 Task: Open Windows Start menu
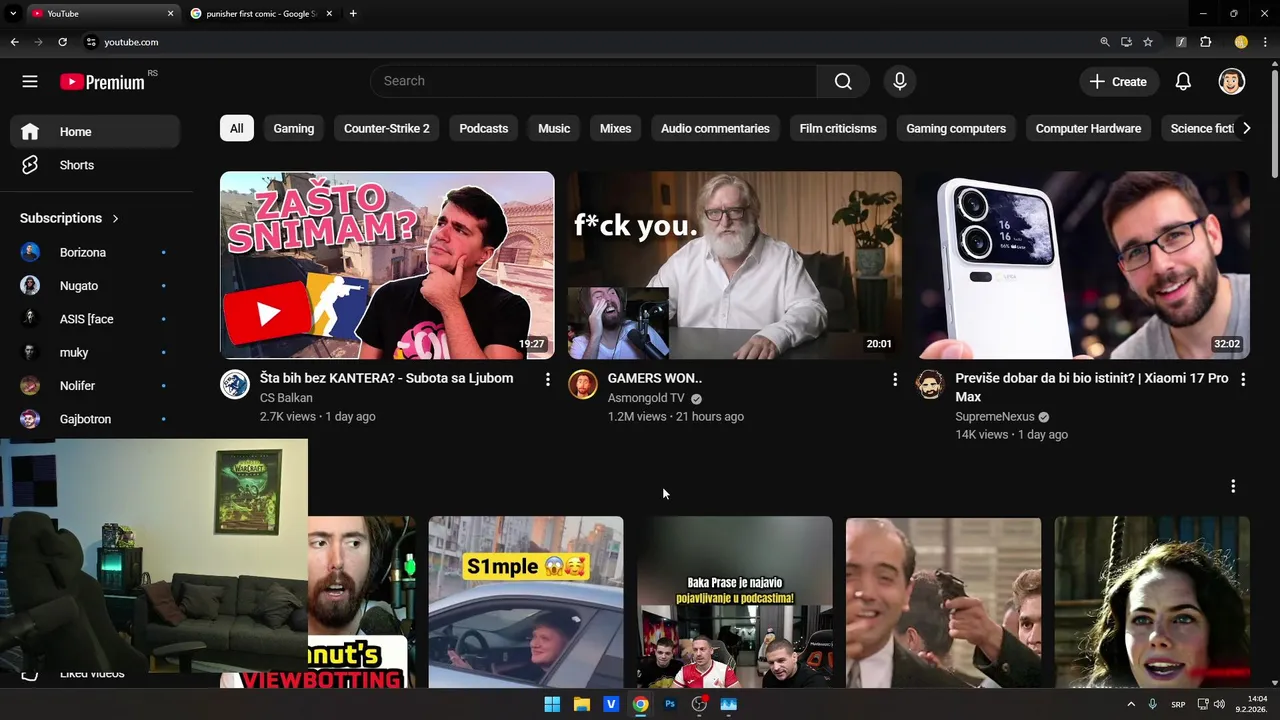pyautogui.click(x=552, y=704)
